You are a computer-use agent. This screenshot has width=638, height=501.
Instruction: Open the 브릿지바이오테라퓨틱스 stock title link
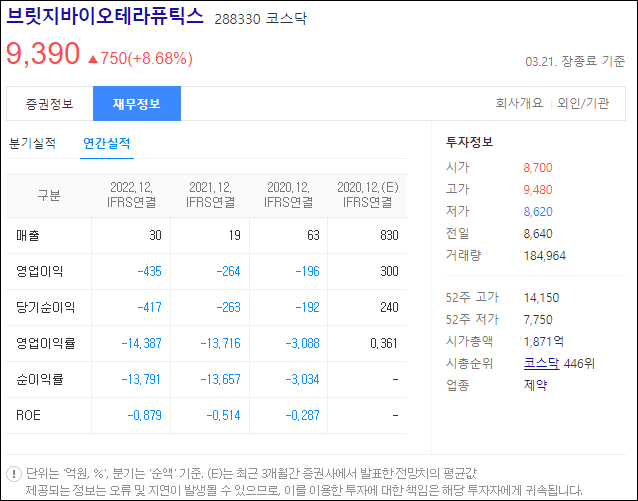click(105, 16)
